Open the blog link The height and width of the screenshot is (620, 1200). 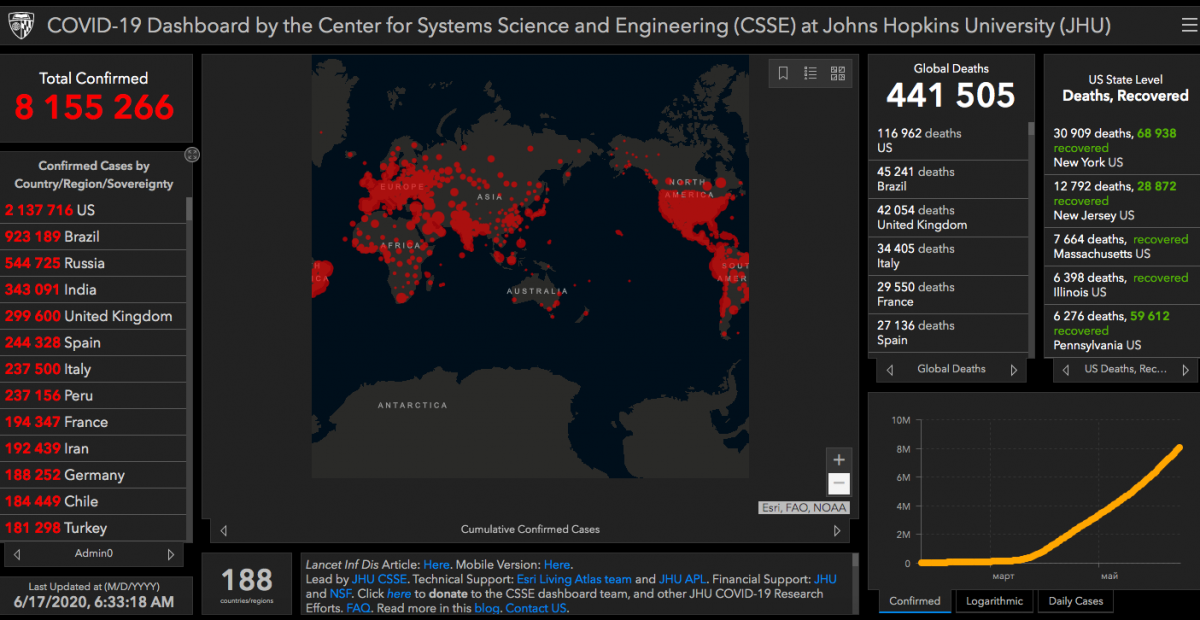pyautogui.click(x=487, y=608)
